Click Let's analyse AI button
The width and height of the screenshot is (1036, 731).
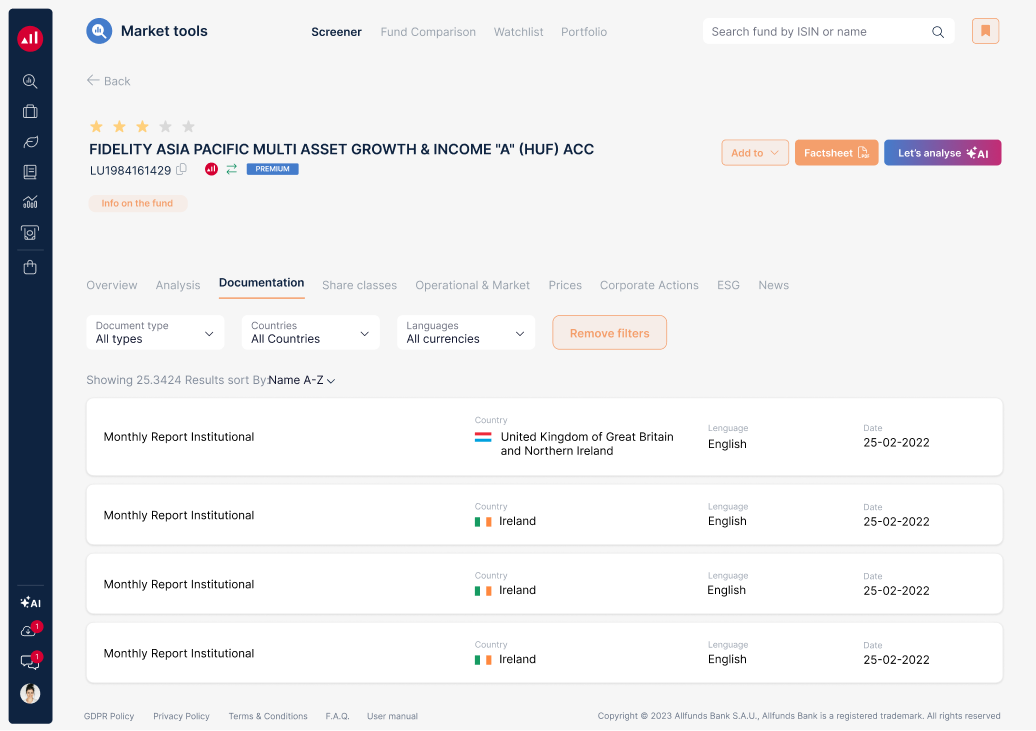pyautogui.click(x=942, y=153)
